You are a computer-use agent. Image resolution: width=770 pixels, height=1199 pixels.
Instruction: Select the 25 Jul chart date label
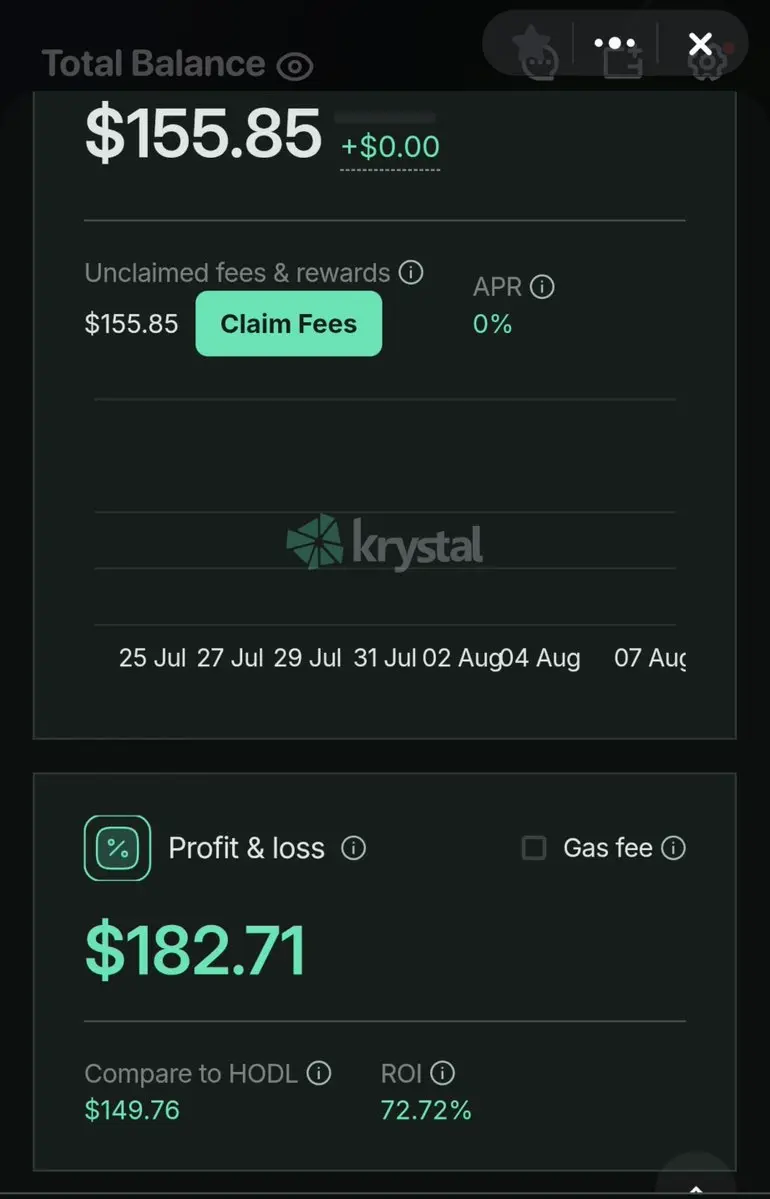click(152, 658)
